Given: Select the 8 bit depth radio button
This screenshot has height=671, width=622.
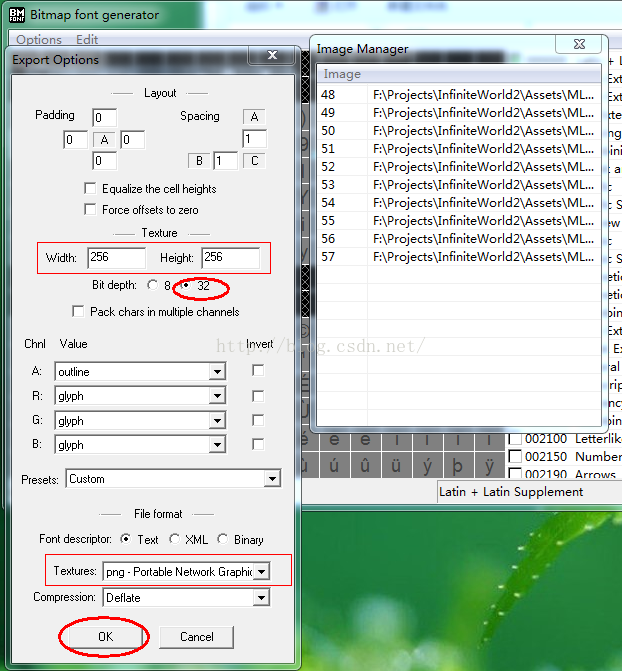Looking at the screenshot, I should 152,285.
